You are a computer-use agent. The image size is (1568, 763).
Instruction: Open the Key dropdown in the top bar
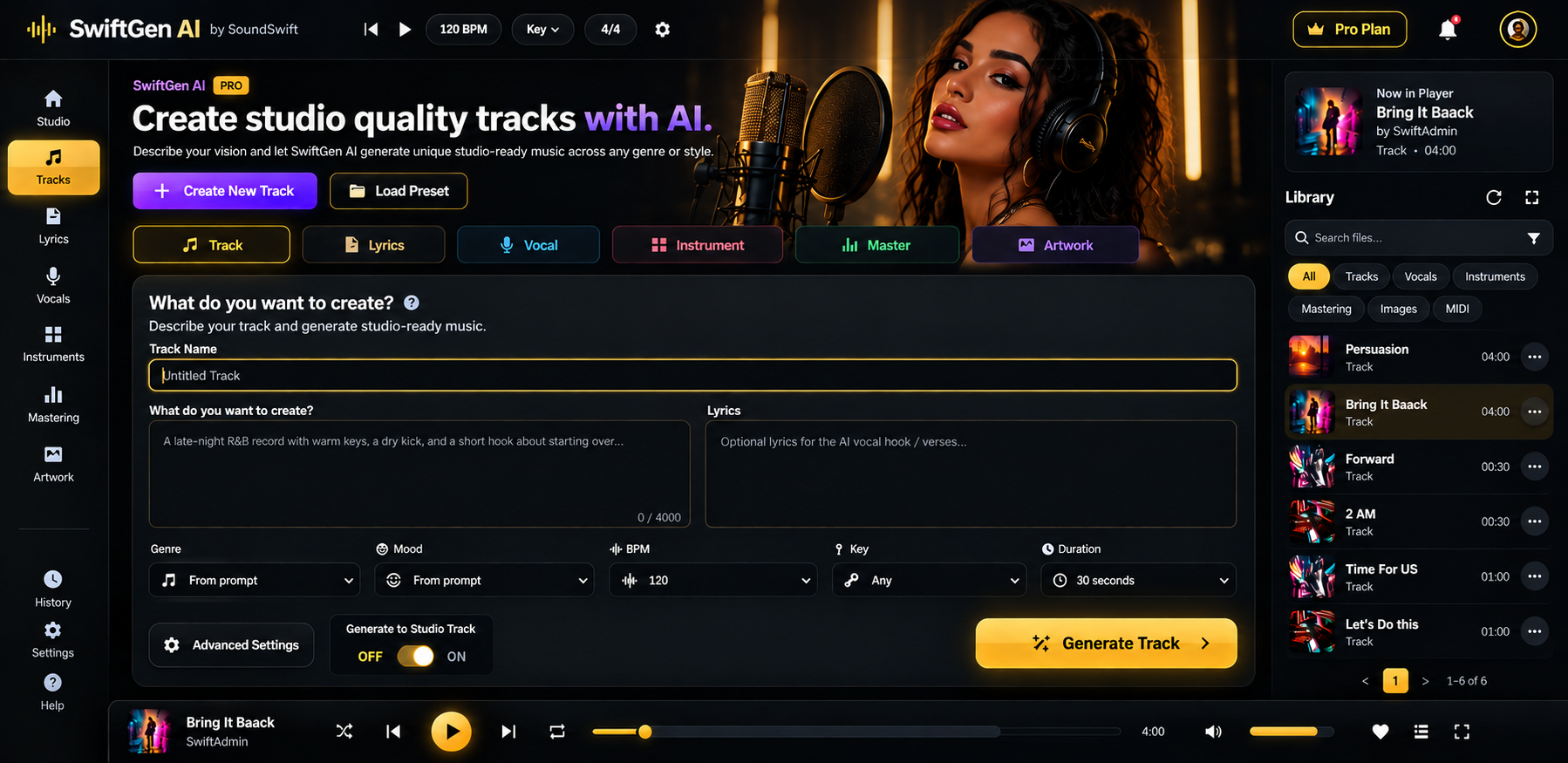[542, 30]
